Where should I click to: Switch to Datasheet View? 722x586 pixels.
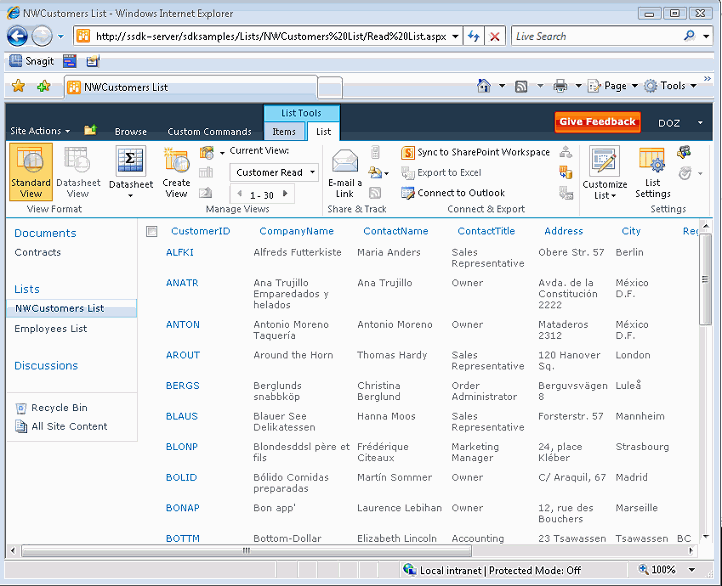(78, 172)
